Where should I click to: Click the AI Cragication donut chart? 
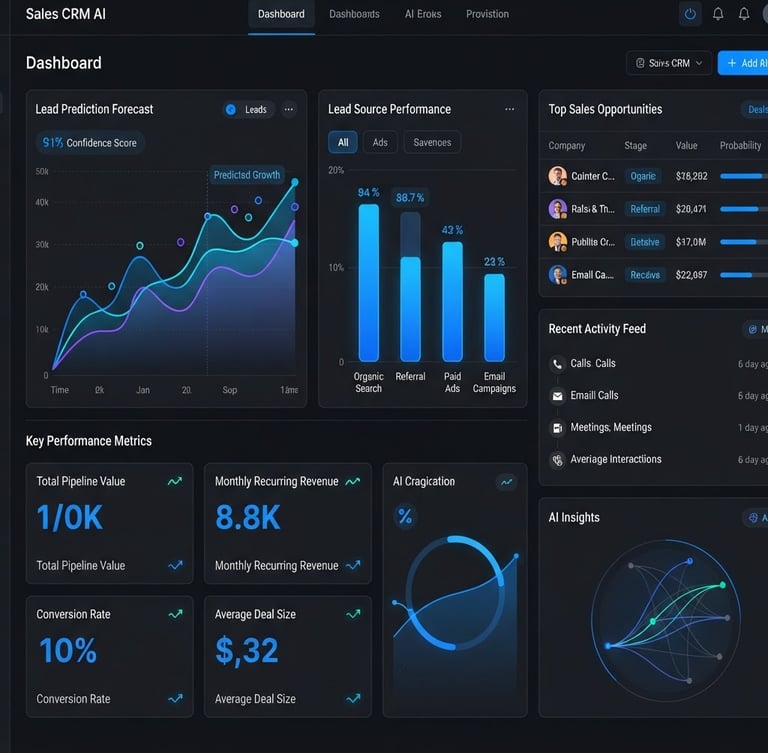coord(455,593)
